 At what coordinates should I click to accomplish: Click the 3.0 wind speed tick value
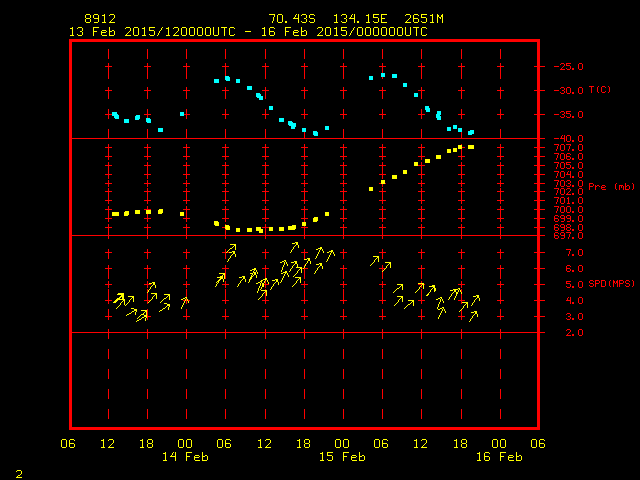coord(574,317)
